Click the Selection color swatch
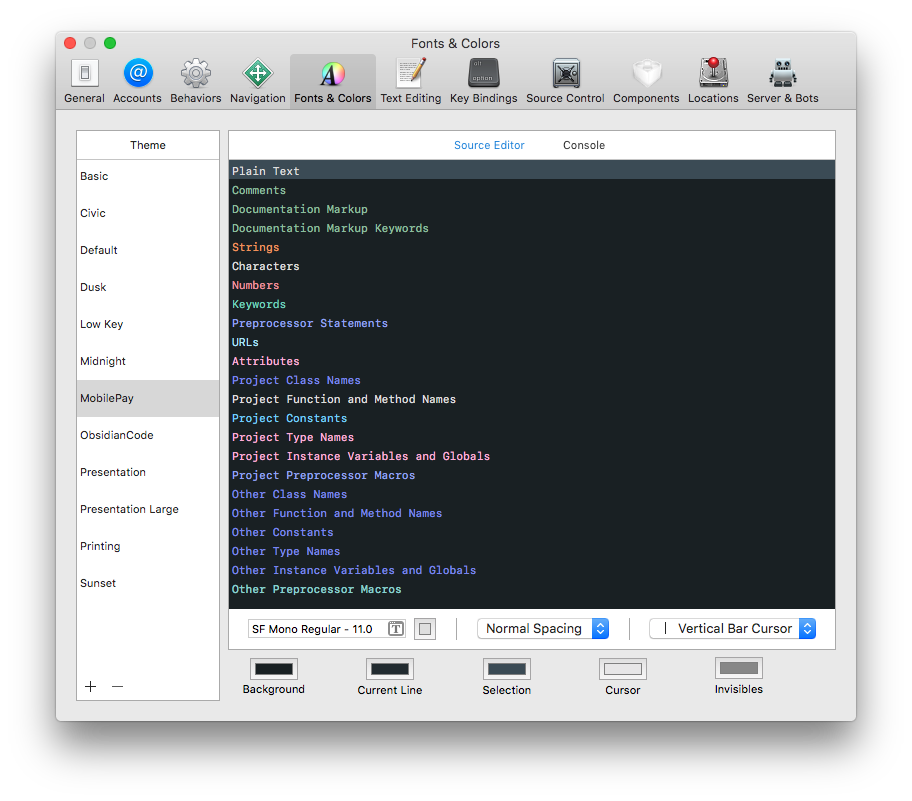 coord(507,669)
